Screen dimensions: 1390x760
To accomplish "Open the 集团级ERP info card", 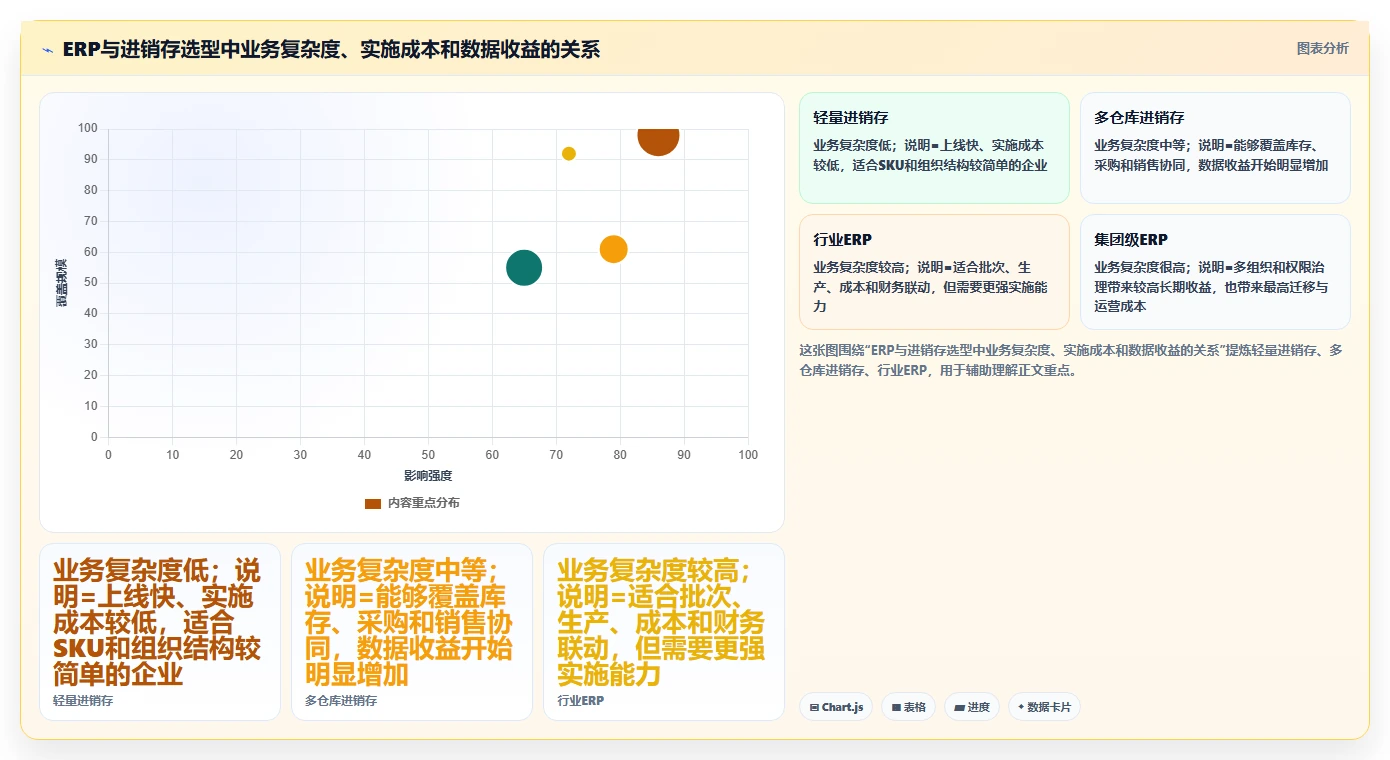I will click(1215, 272).
